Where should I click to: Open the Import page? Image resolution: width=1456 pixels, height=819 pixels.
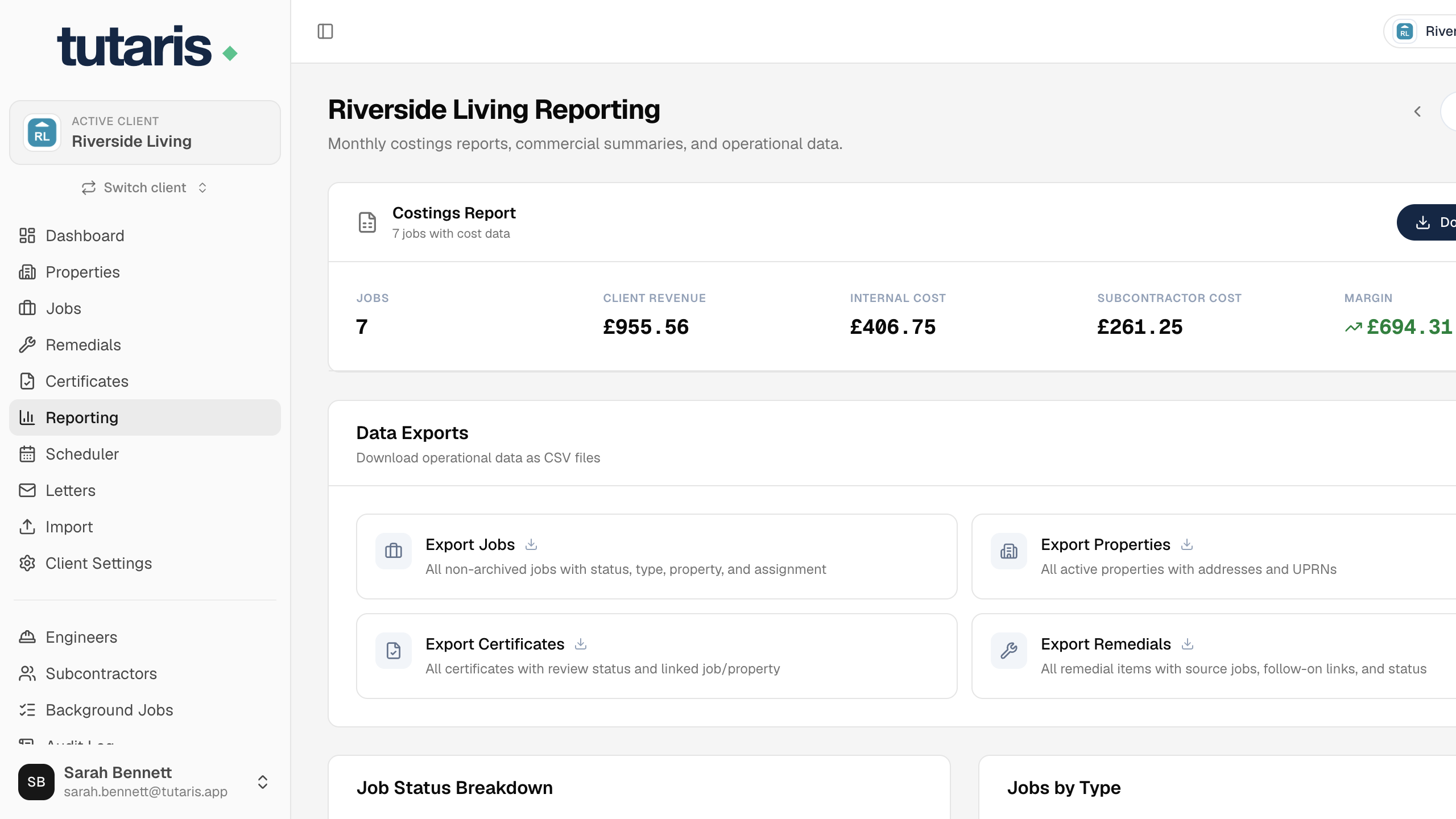[x=145, y=527]
